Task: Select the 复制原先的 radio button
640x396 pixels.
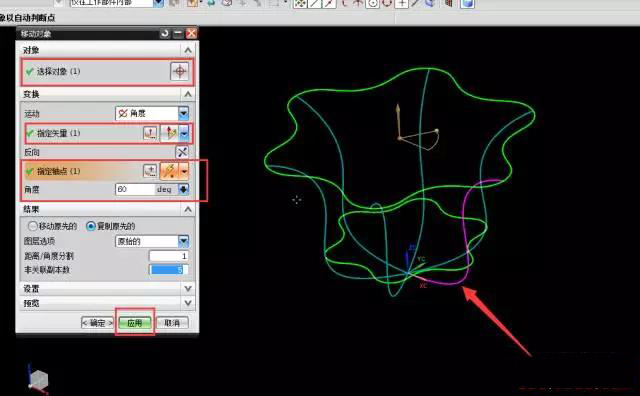Action: pyautogui.click(x=91, y=226)
